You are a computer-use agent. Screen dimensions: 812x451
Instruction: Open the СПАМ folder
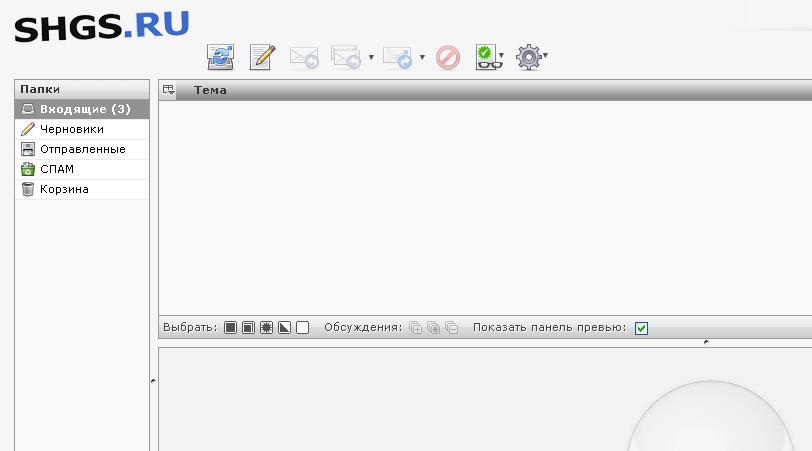[82, 169]
